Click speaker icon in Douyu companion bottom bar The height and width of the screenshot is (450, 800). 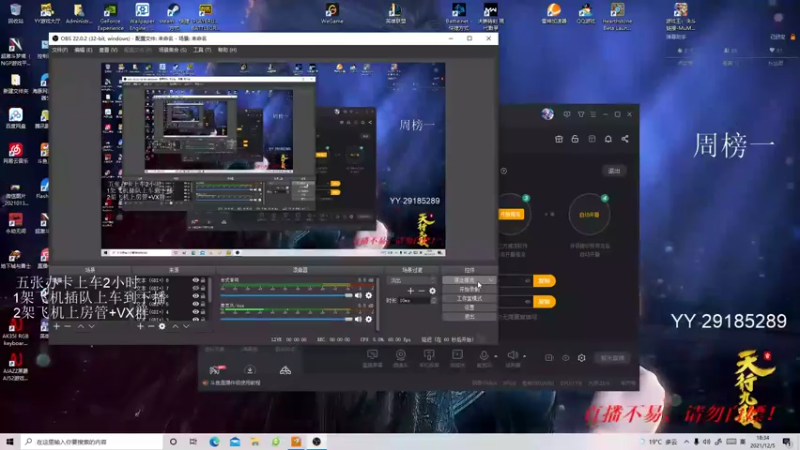[512, 355]
